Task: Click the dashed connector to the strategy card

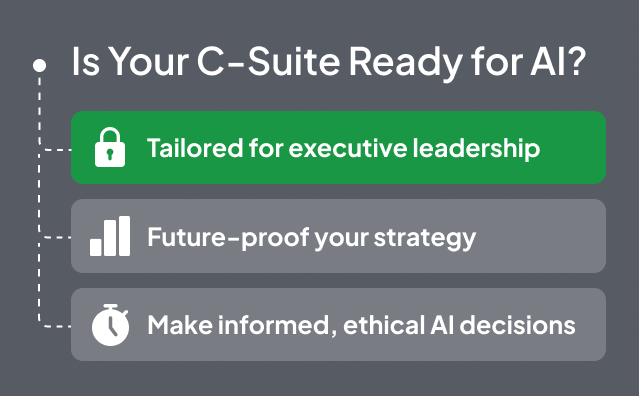Action: coord(57,238)
